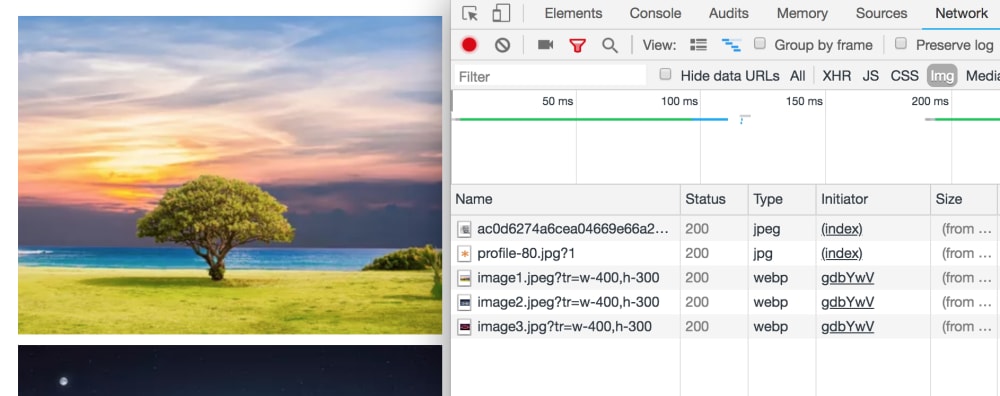Enable Preserve log checkbox
The image size is (1000, 396).
901,43
